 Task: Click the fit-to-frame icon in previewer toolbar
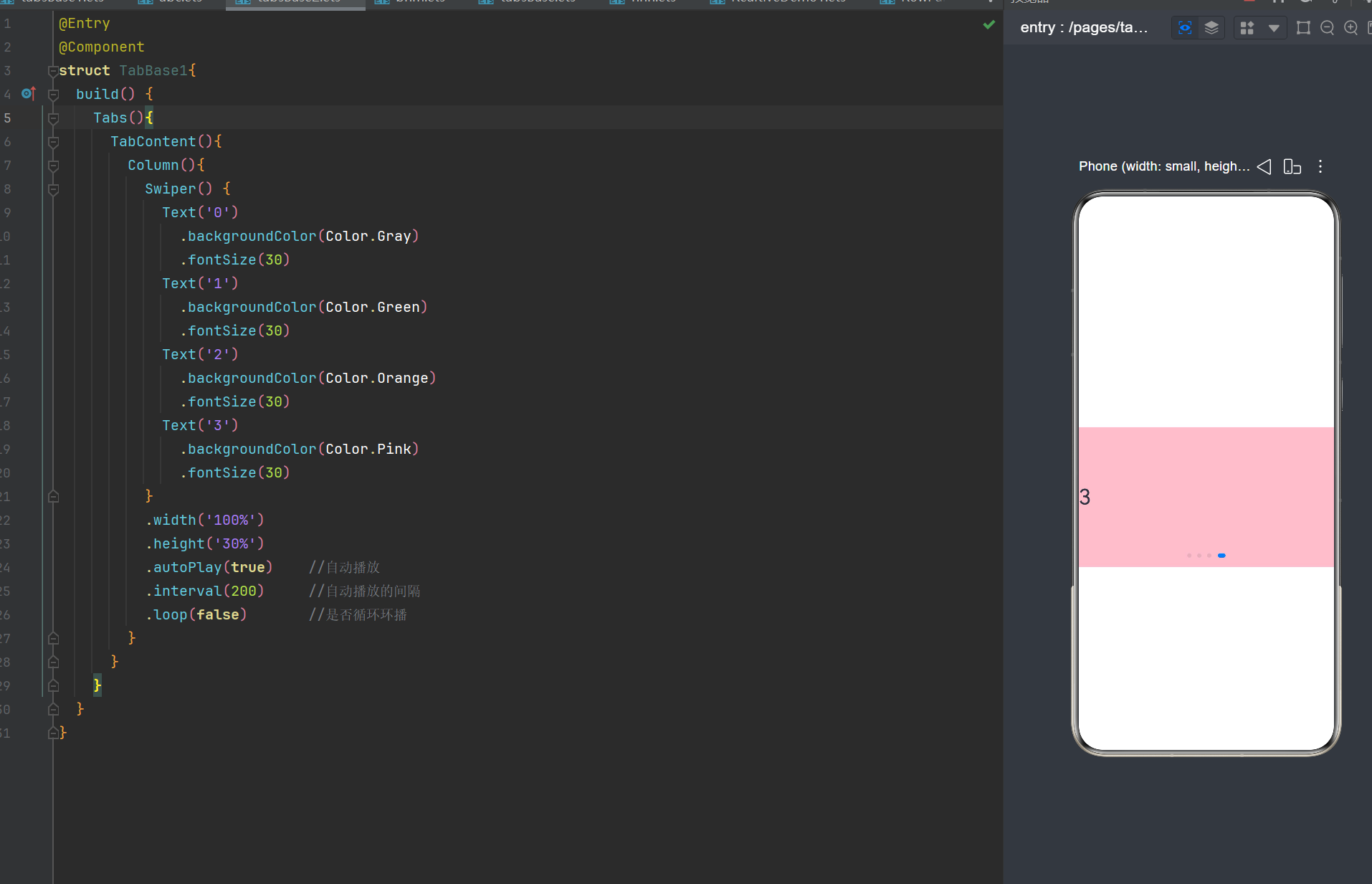tap(1303, 28)
